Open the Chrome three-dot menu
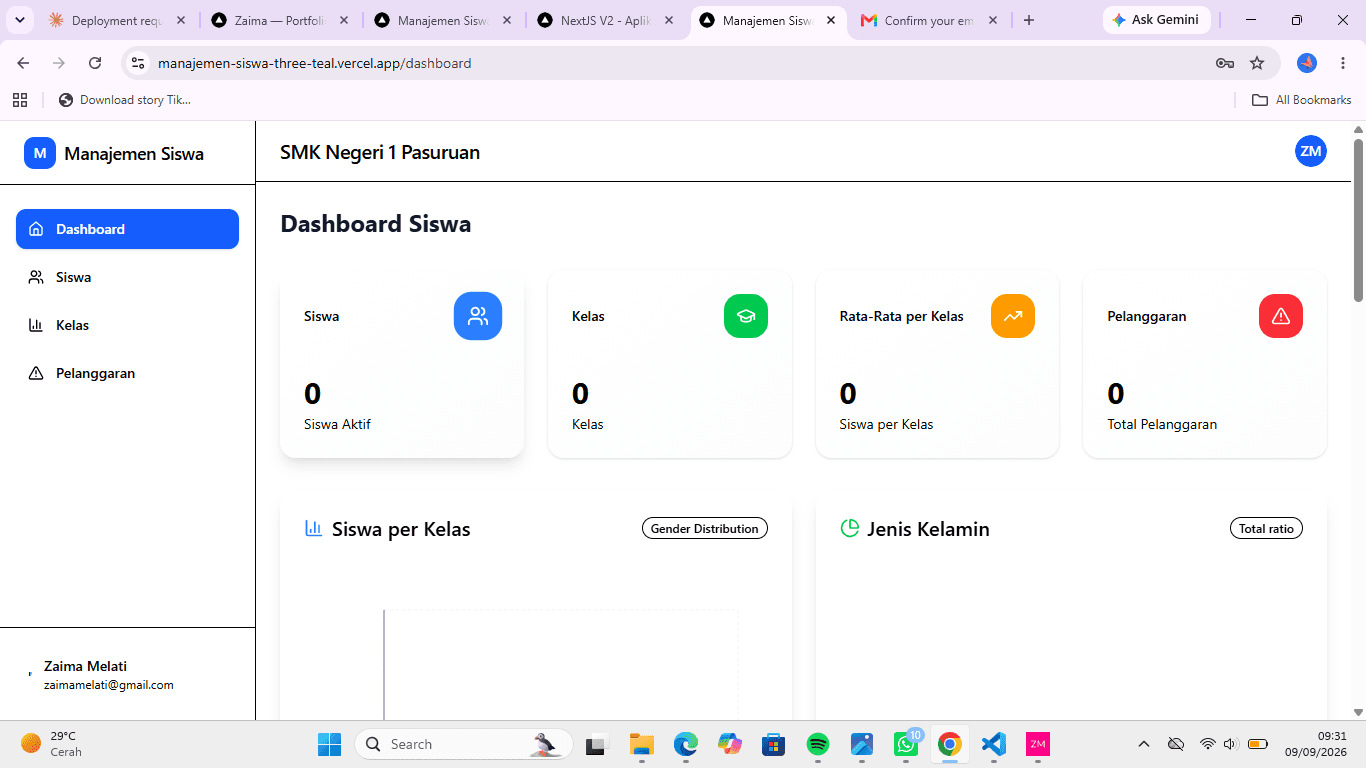This screenshot has height=768, width=1366. pos(1343,63)
